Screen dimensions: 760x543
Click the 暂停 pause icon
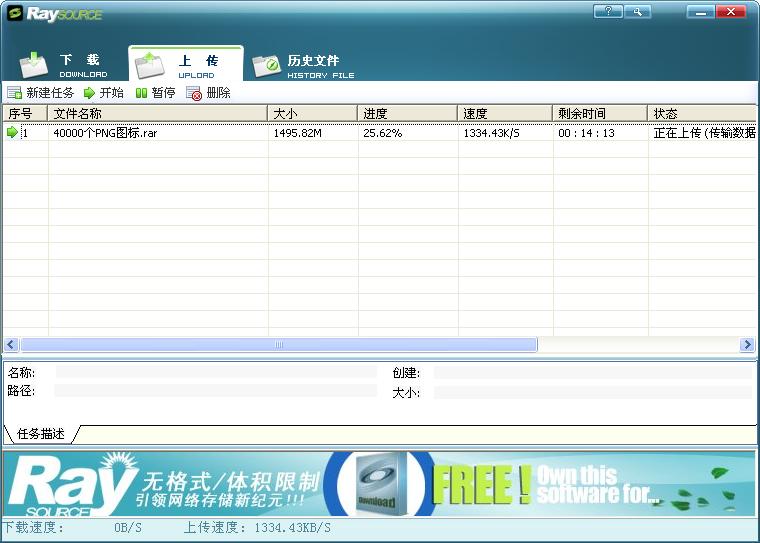tap(142, 93)
